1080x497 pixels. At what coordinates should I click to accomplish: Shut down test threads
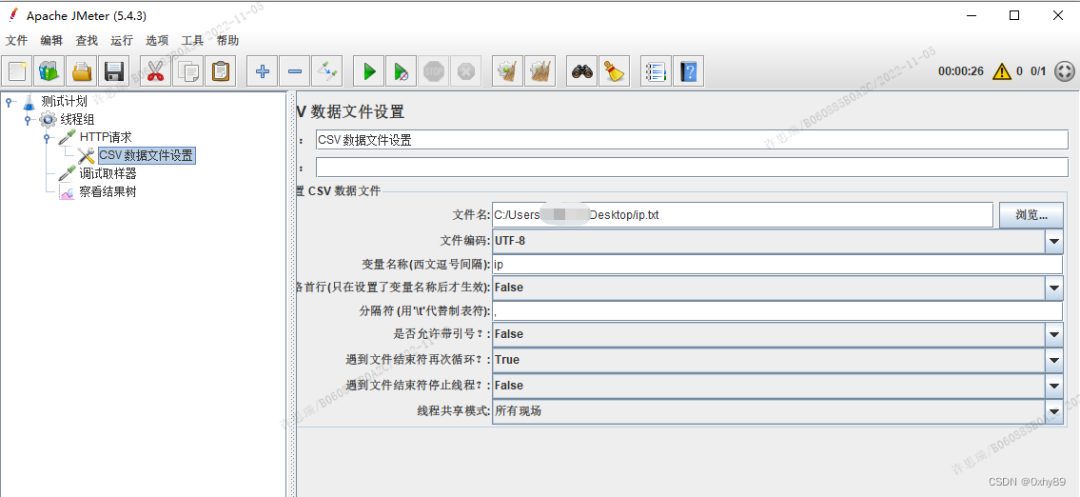point(466,71)
